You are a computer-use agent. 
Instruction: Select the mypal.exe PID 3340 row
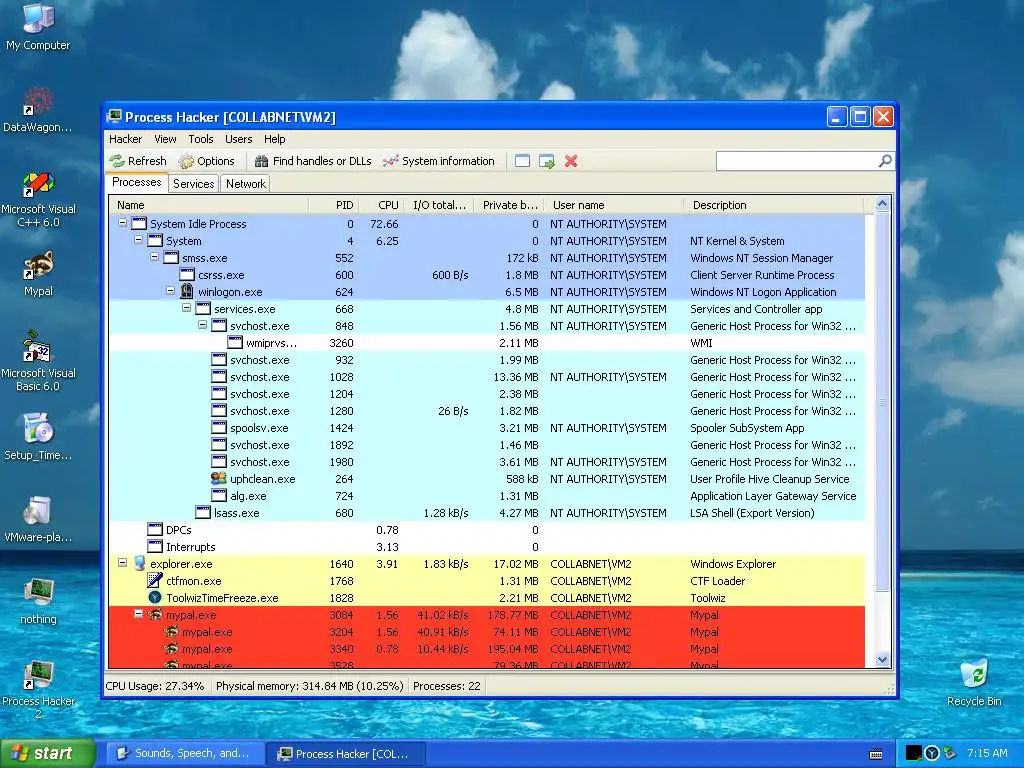(487, 648)
